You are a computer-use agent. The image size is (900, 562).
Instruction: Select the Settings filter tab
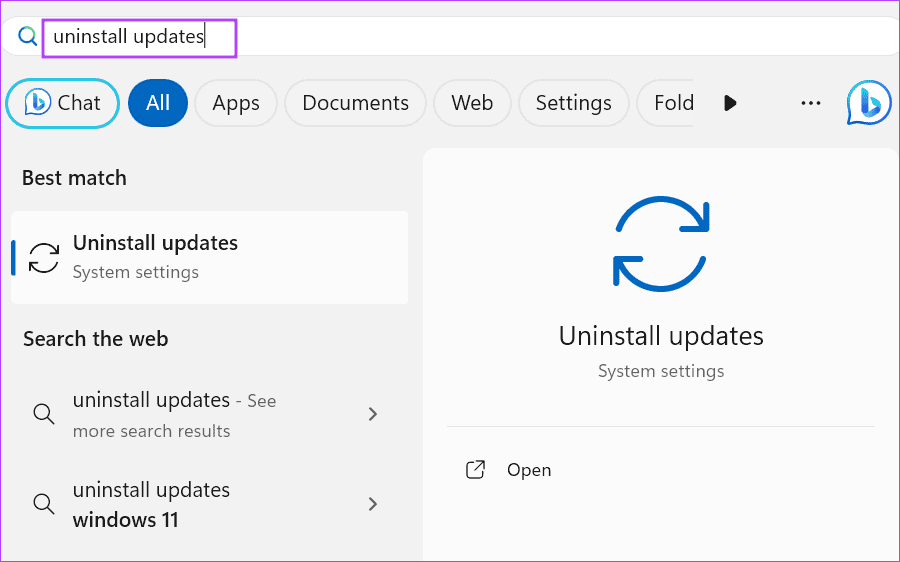tap(573, 103)
